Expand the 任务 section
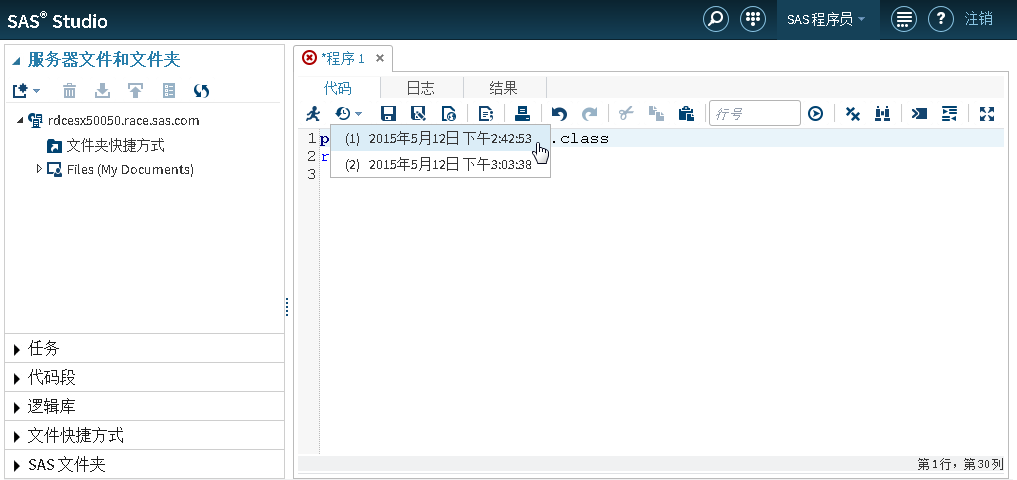The width and height of the screenshot is (1017, 480). (45, 348)
